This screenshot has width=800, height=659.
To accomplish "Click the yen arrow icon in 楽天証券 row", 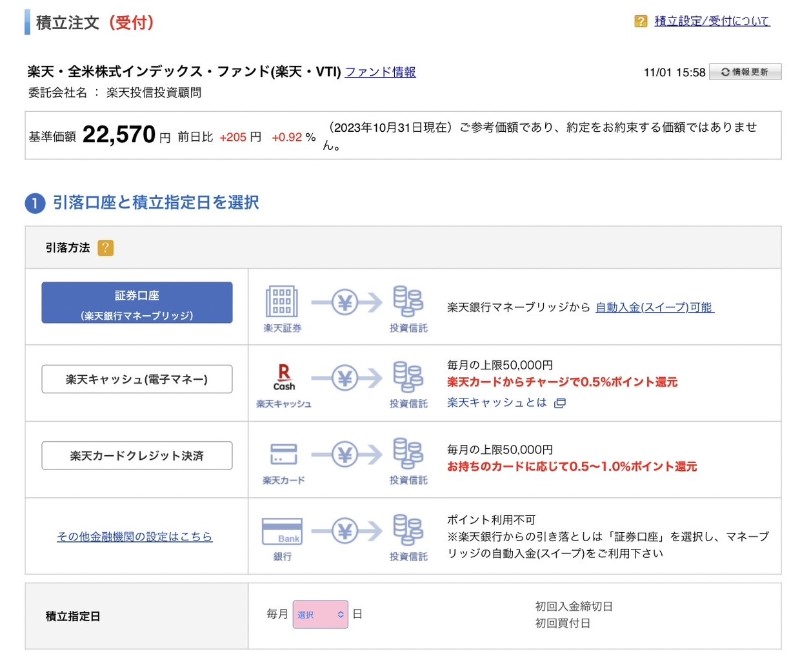I will [346, 302].
